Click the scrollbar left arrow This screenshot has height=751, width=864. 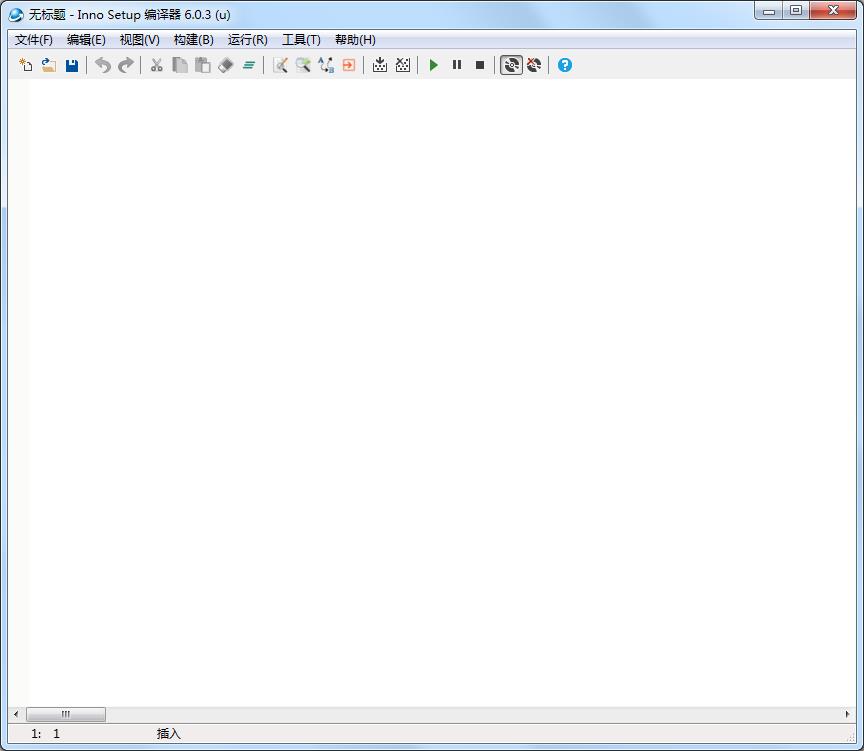point(16,714)
